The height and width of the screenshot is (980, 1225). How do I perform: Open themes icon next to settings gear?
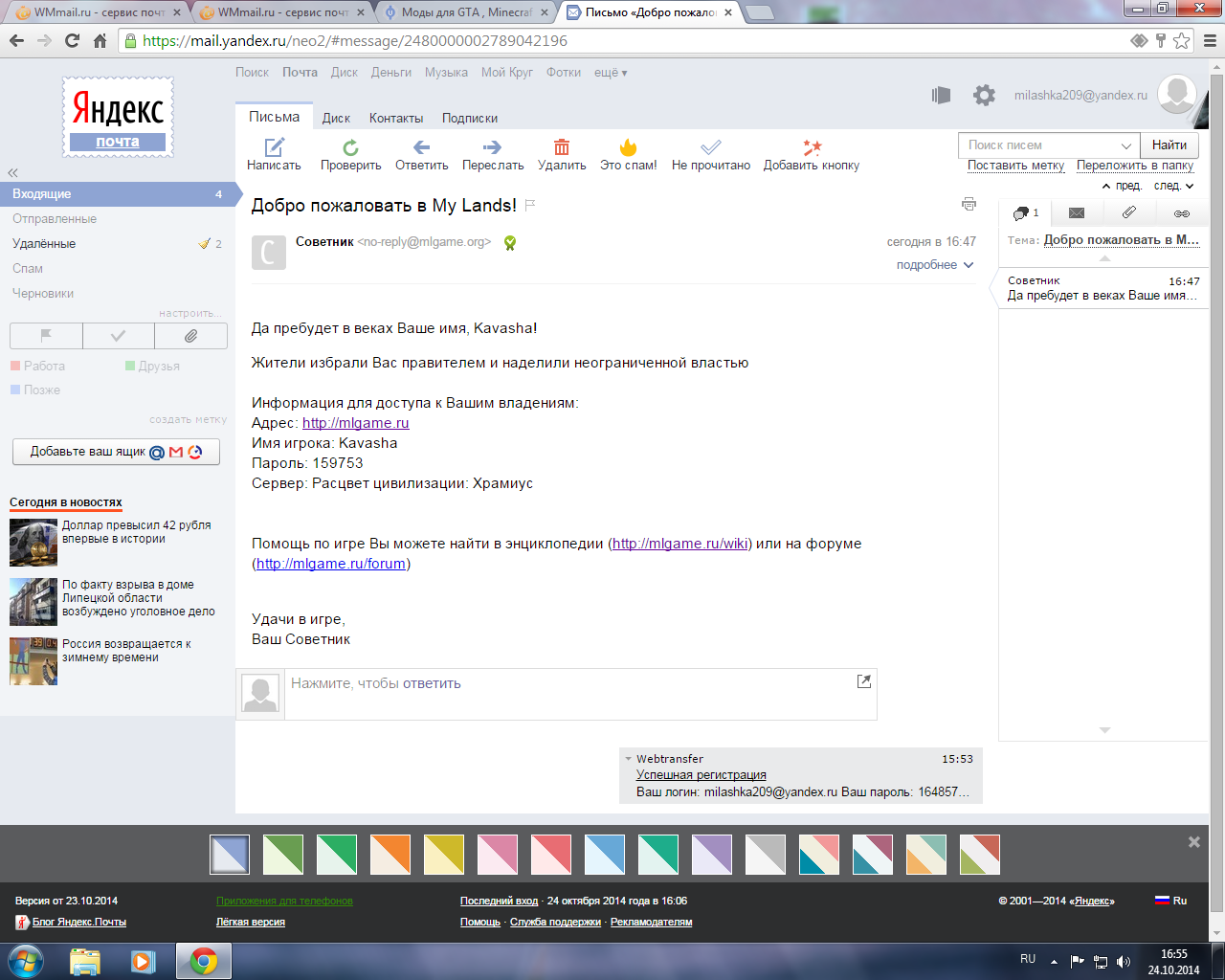pos(942,95)
